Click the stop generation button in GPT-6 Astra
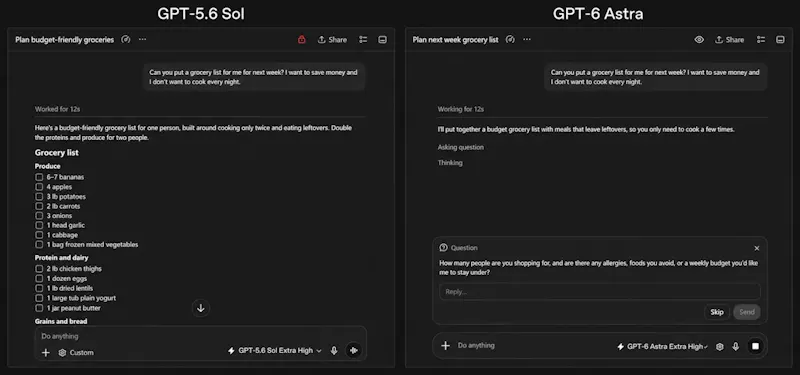Screen dimensions: 800x375 (x=756, y=346)
